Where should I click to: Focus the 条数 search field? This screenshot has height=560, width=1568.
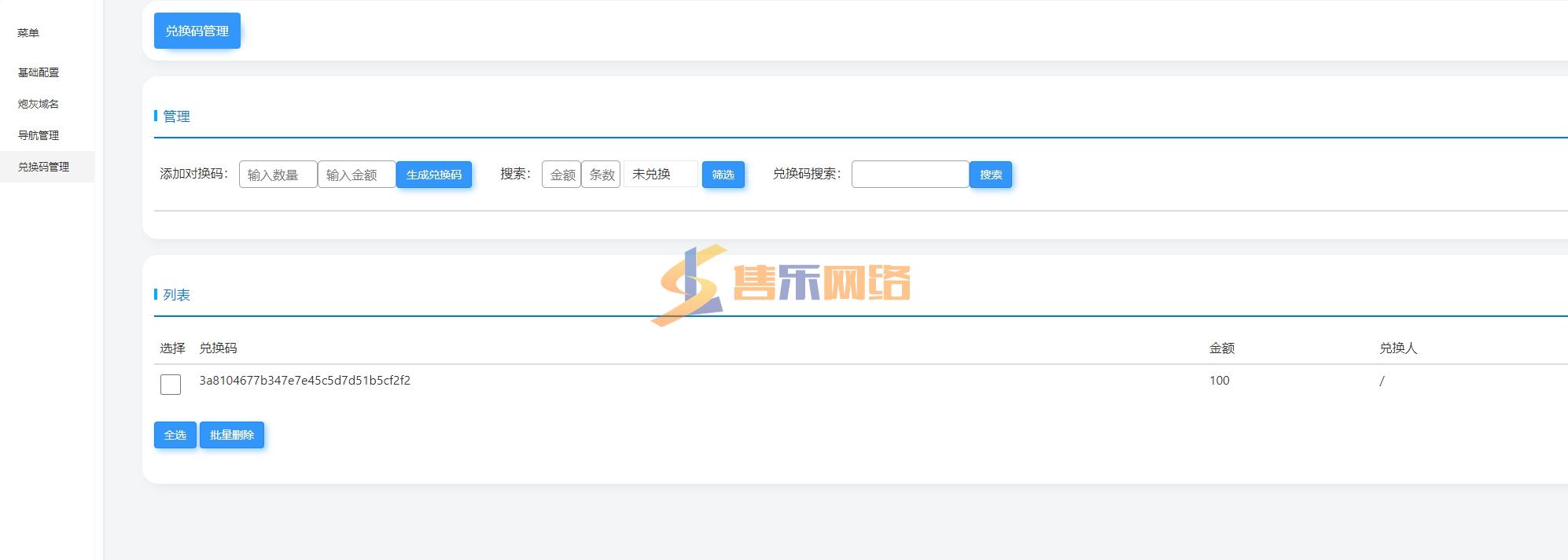coord(601,175)
